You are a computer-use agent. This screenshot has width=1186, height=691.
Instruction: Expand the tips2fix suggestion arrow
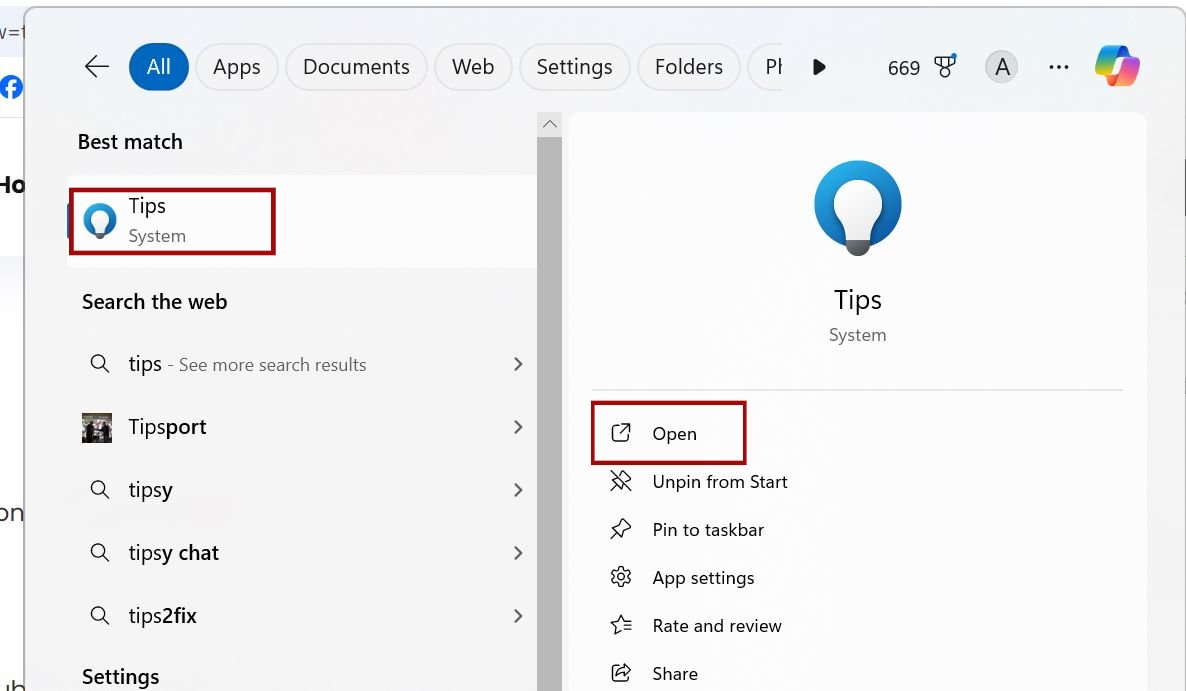pyautogui.click(x=518, y=616)
